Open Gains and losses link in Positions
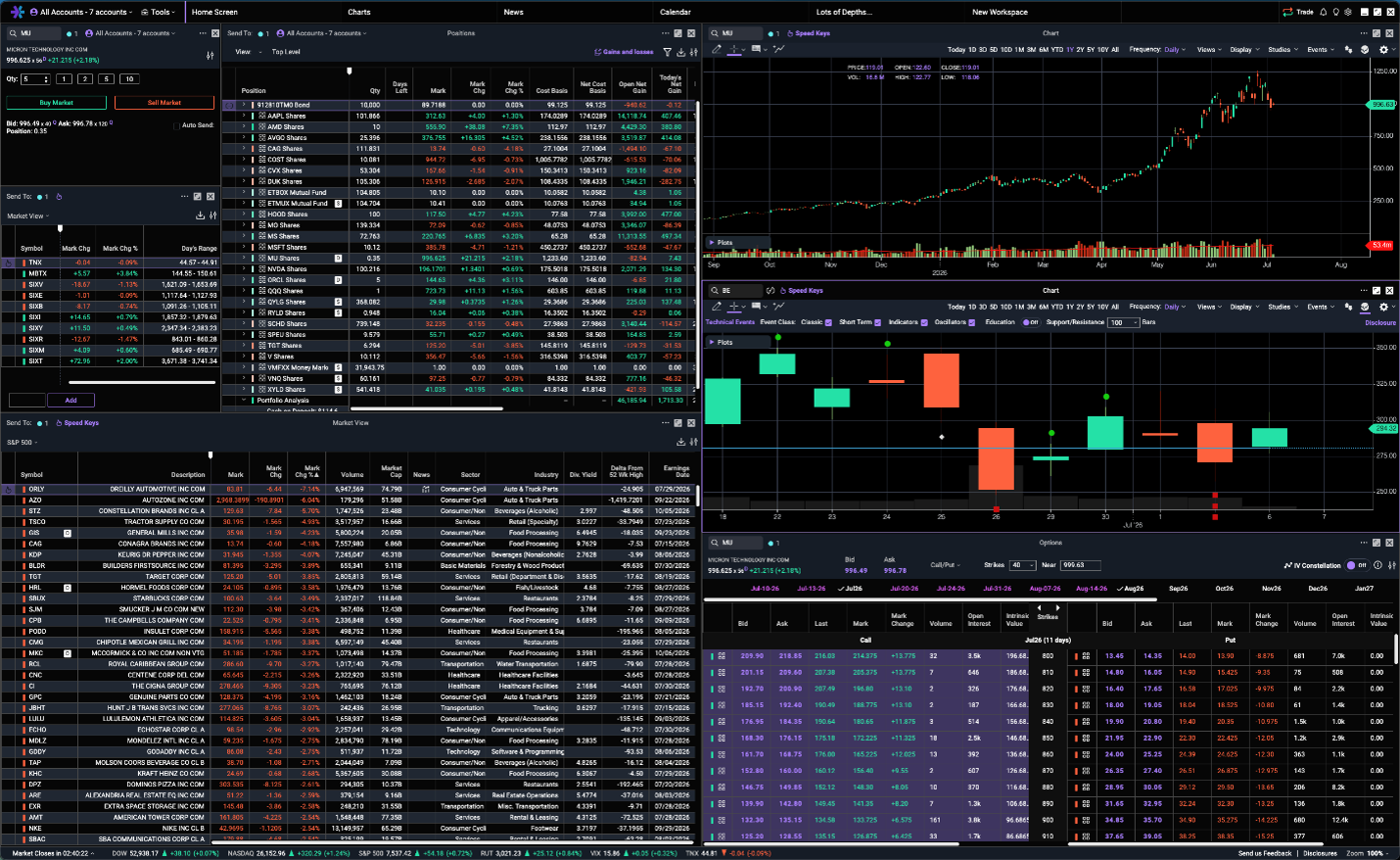The height and width of the screenshot is (860, 1400). (x=624, y=52)
